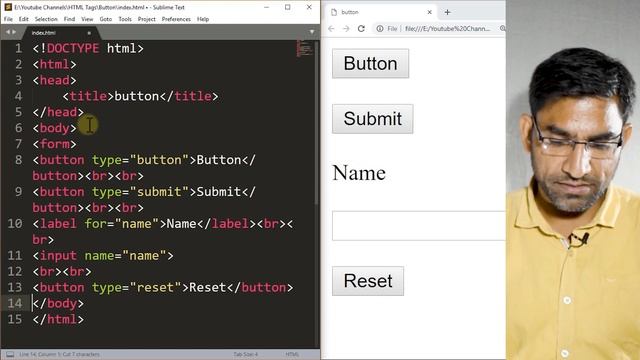The image size is (640, 360).
Task: Click line number 14 in the gutter
Action: [15, 303]
